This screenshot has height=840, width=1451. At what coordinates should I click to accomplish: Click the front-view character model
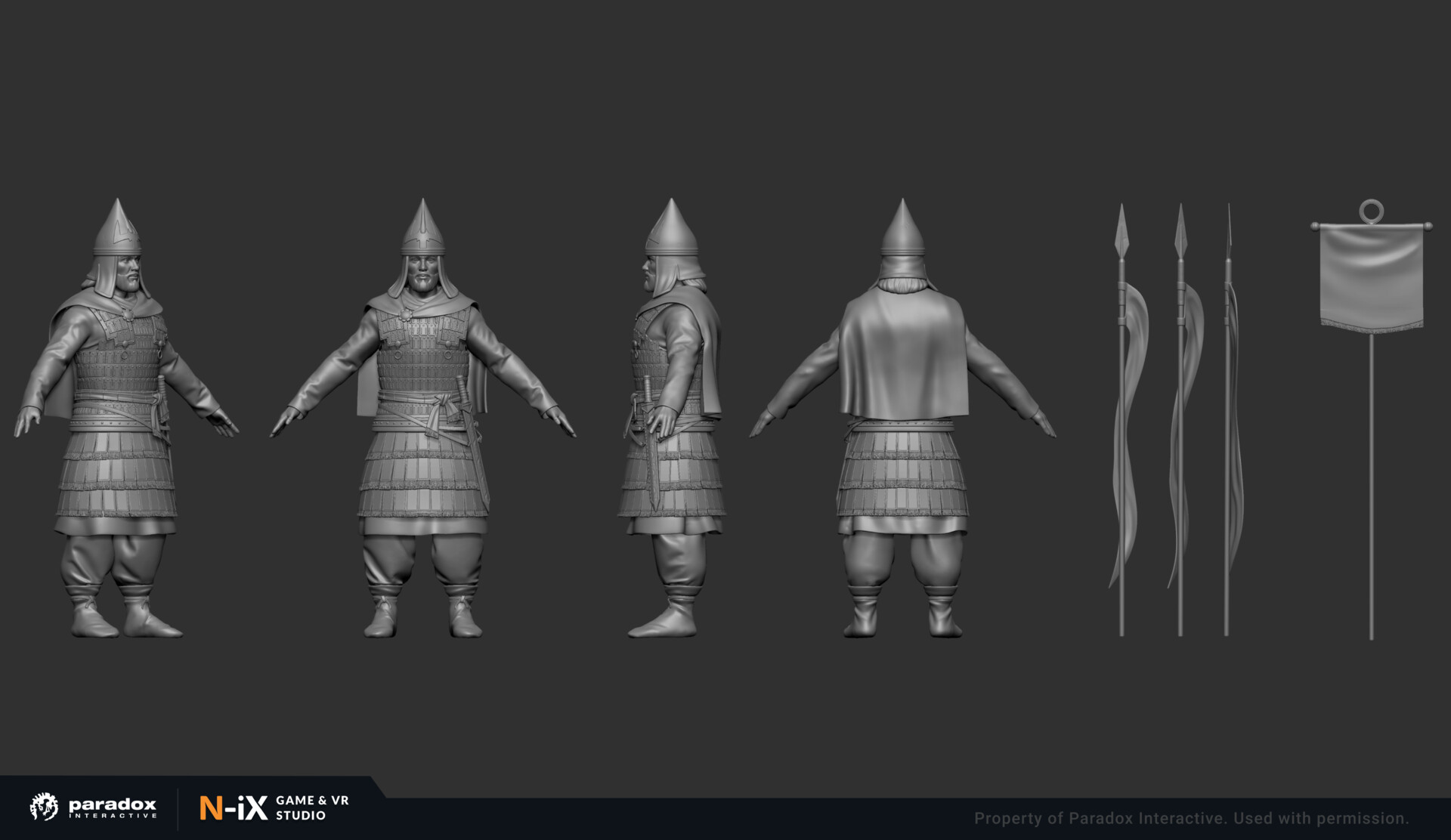(x=420, y=423)
